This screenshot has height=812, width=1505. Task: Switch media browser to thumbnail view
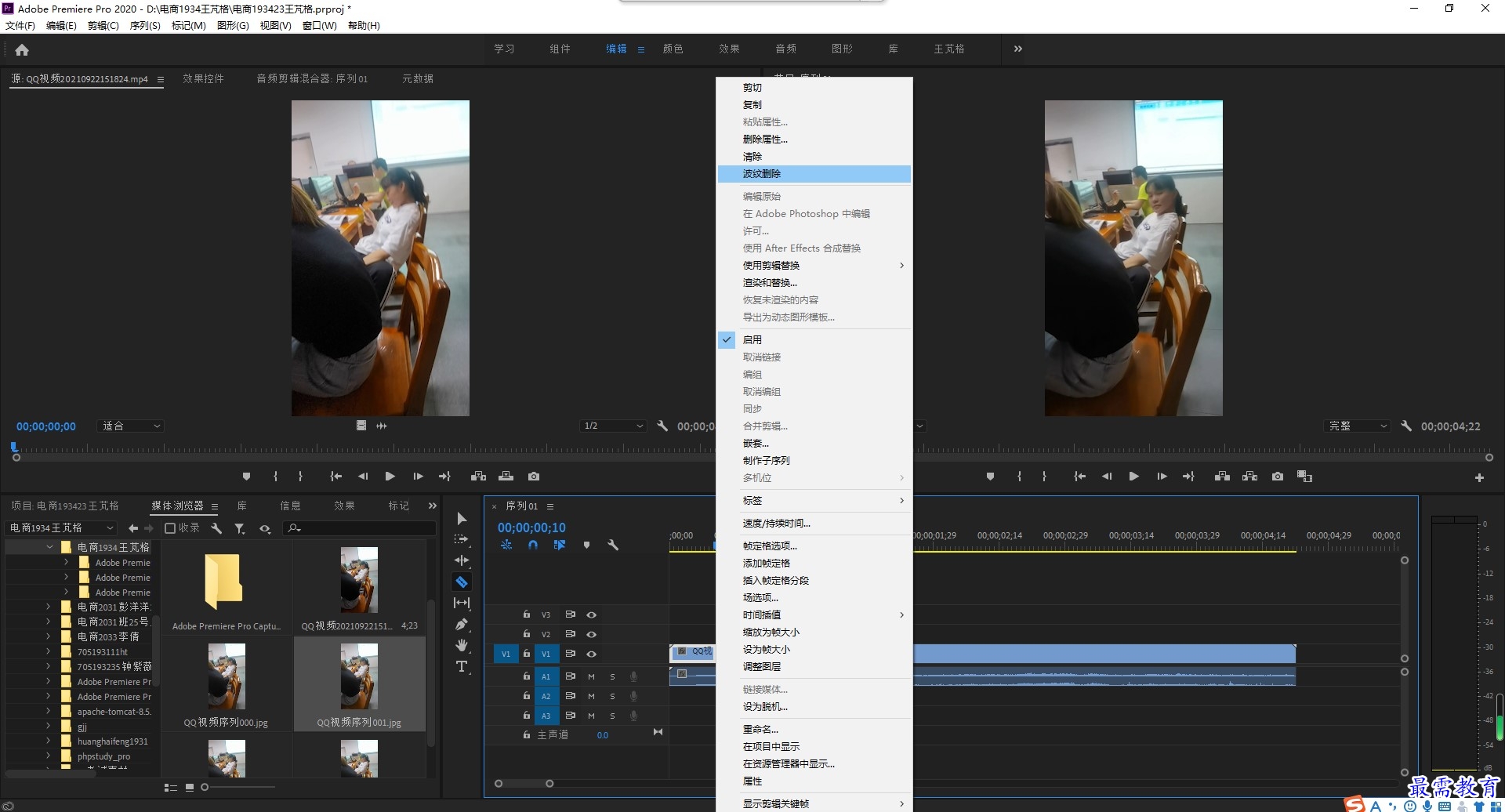tap(190, 787)
